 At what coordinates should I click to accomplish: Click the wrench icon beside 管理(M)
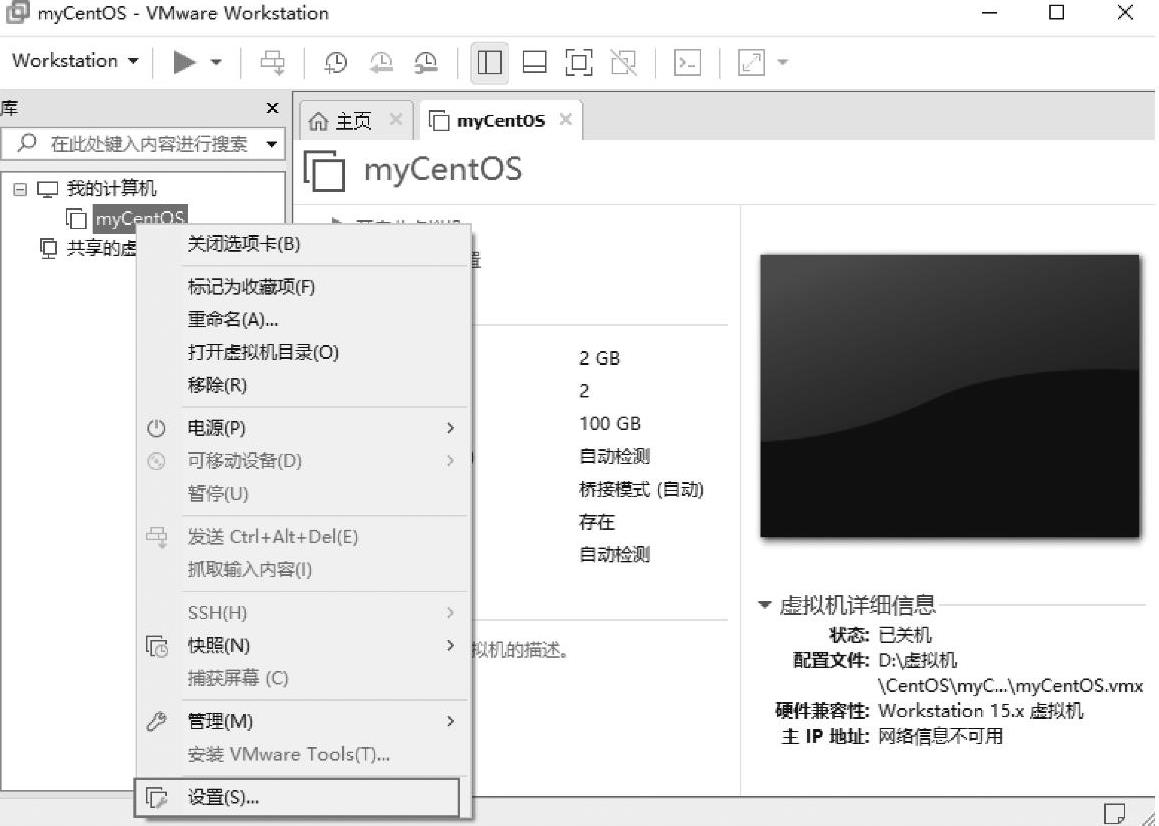(157, 722)
